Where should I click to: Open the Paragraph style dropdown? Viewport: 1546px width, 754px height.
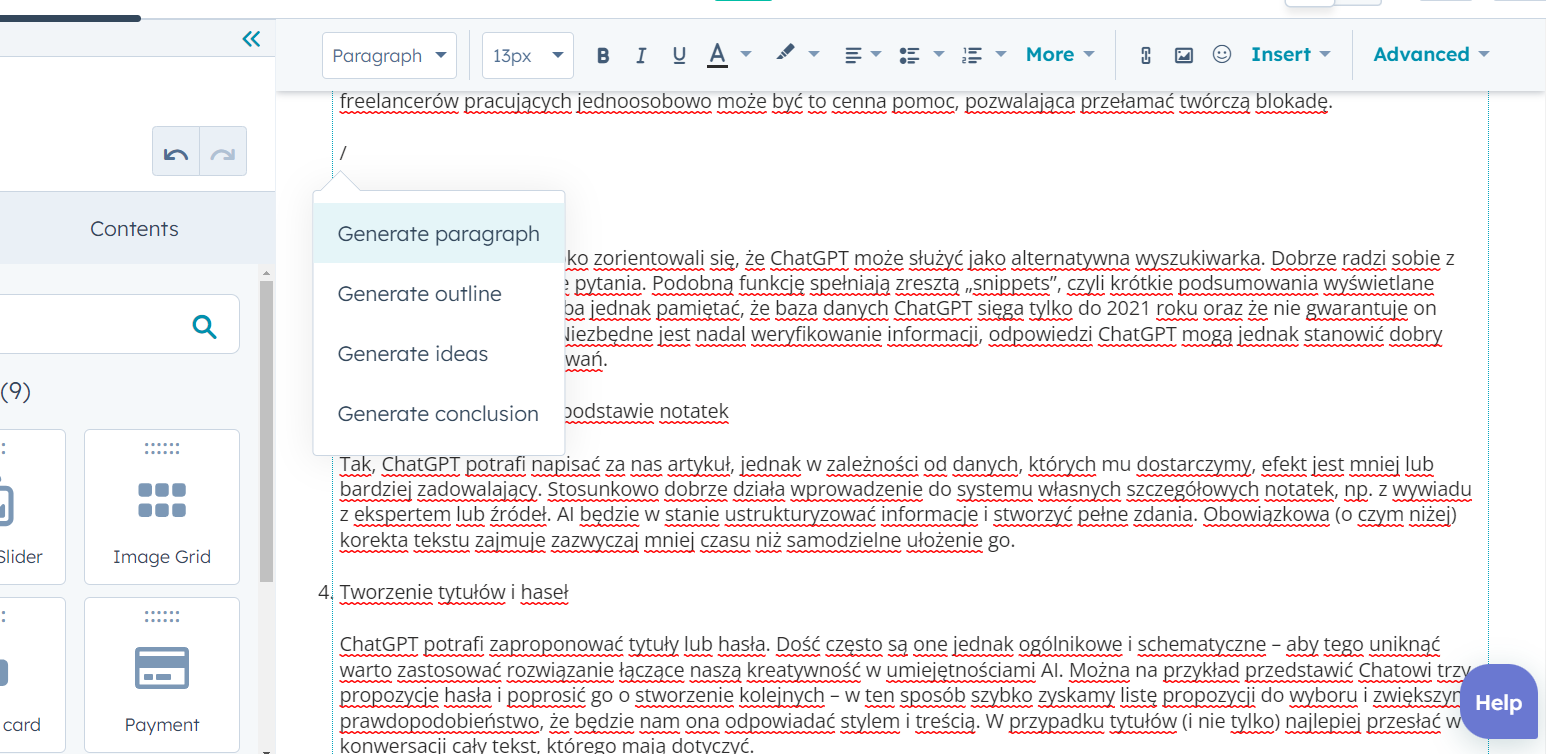(x=389, y=56)
